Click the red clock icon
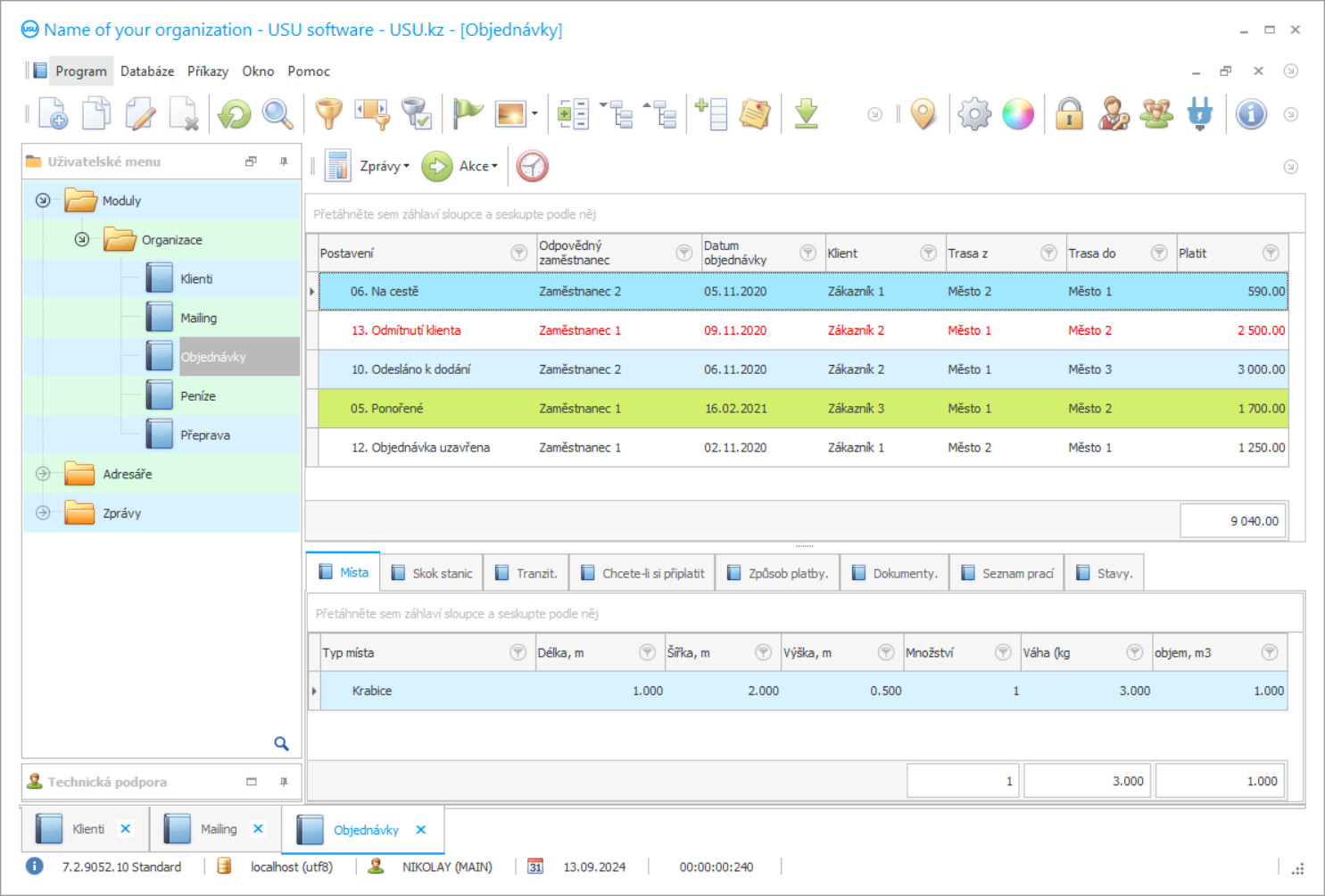Screen dimensions: 1325x896 coord(532,166)
